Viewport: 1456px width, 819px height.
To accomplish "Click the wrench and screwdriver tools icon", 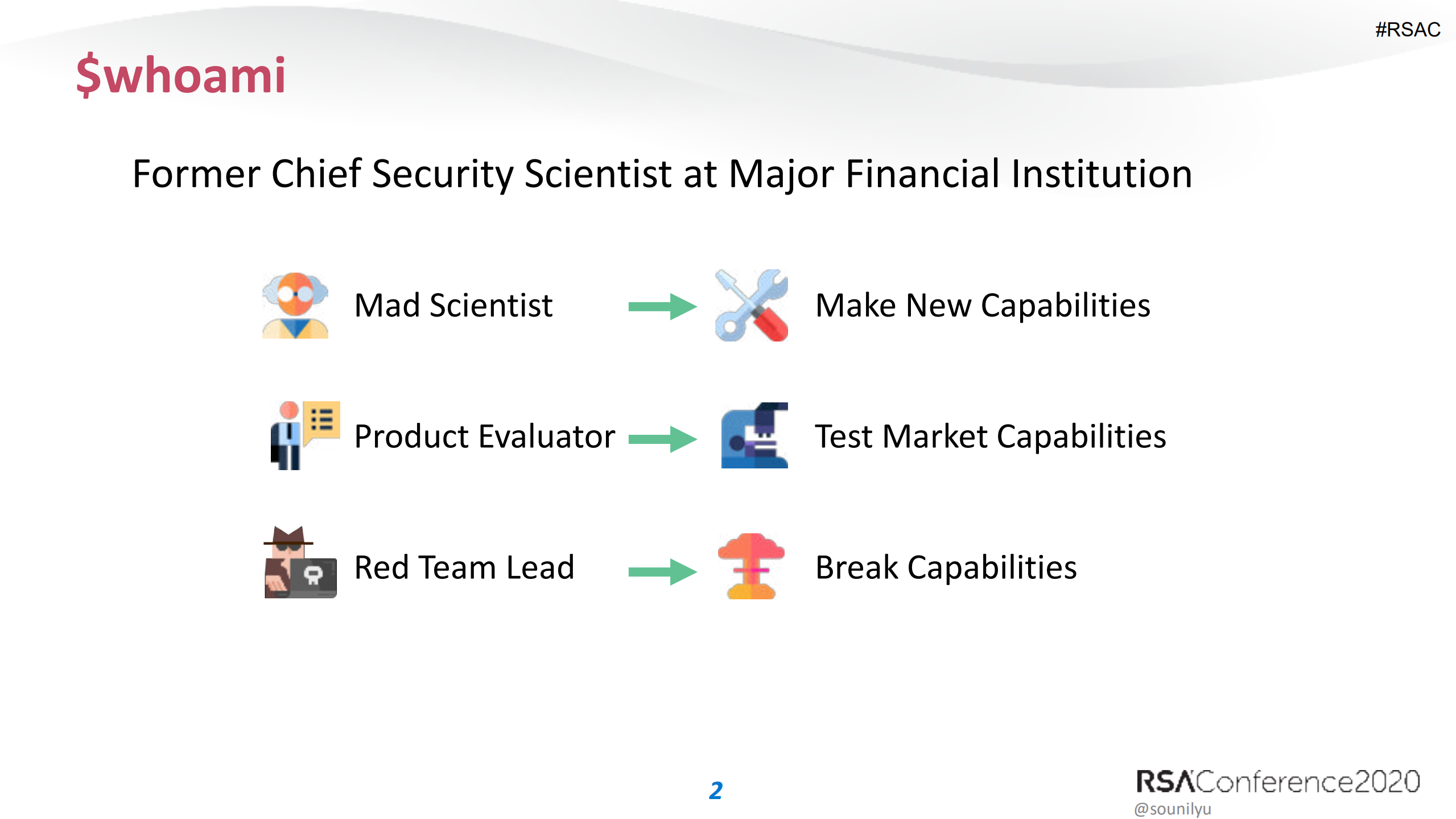I will [x=751, y=306].
